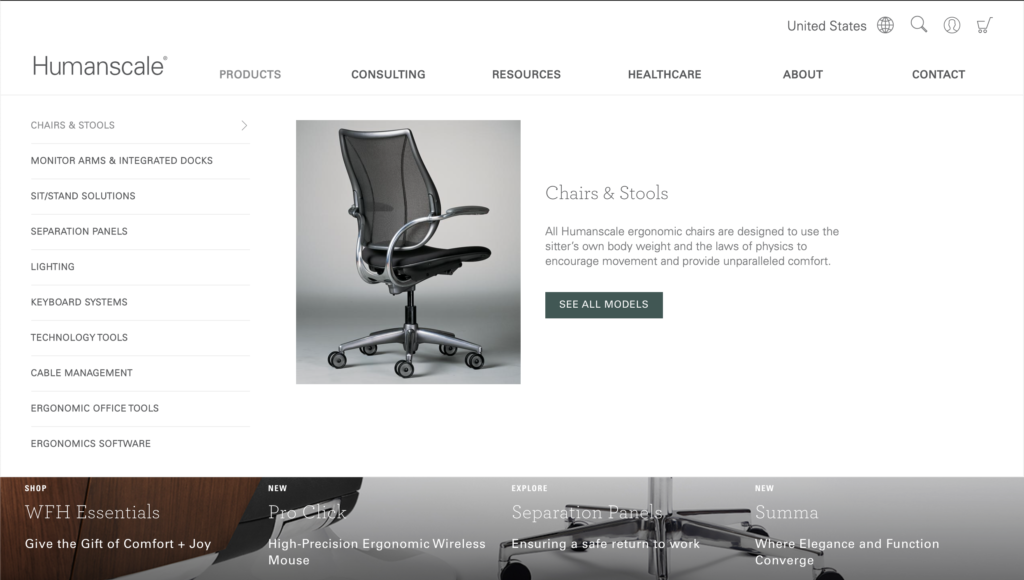Open the country selector globe icon
This screenshot has height=580, width=1024.
click(x=885, y=25)
